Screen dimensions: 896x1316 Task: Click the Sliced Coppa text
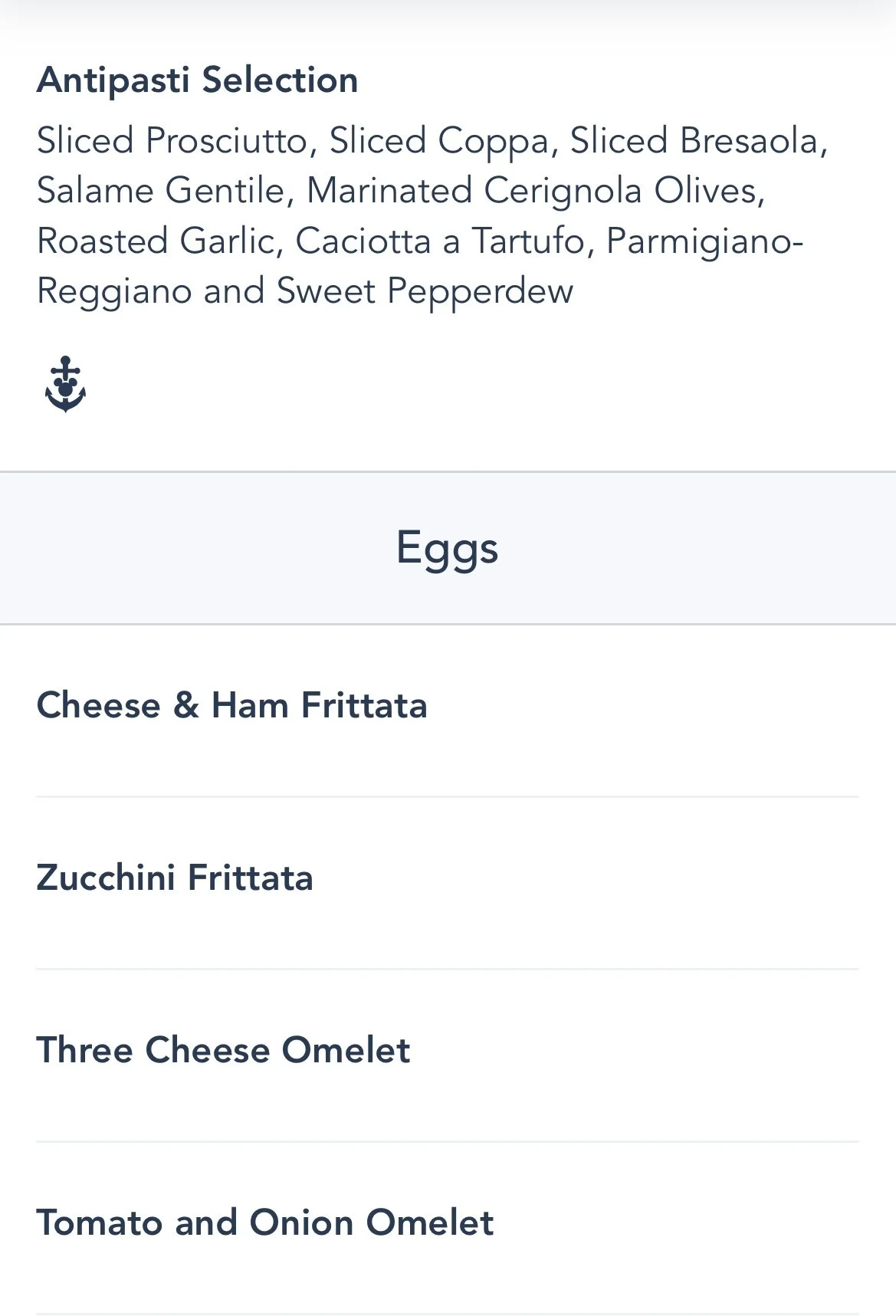[438, 141]
